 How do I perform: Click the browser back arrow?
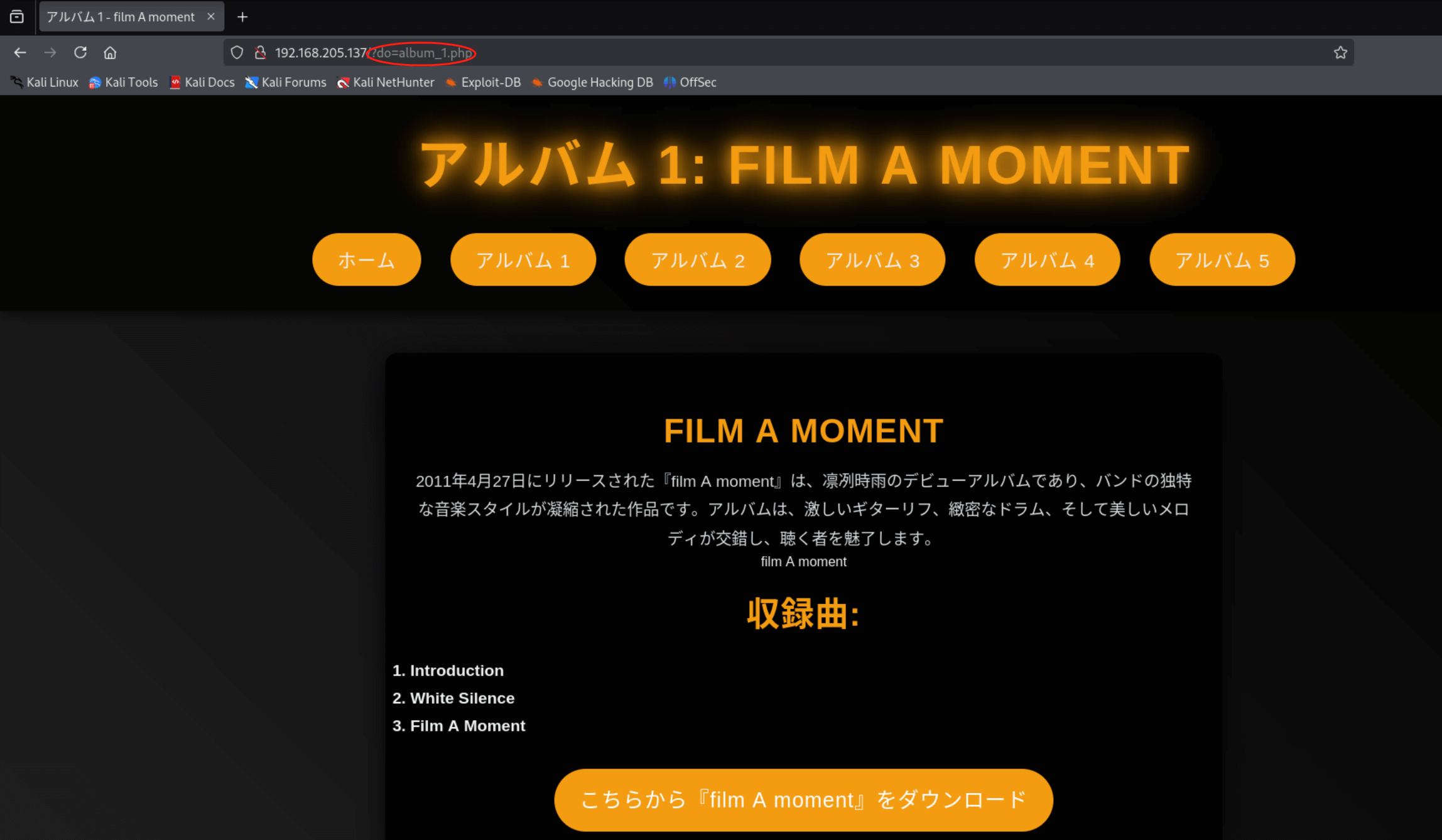[20, 53]
